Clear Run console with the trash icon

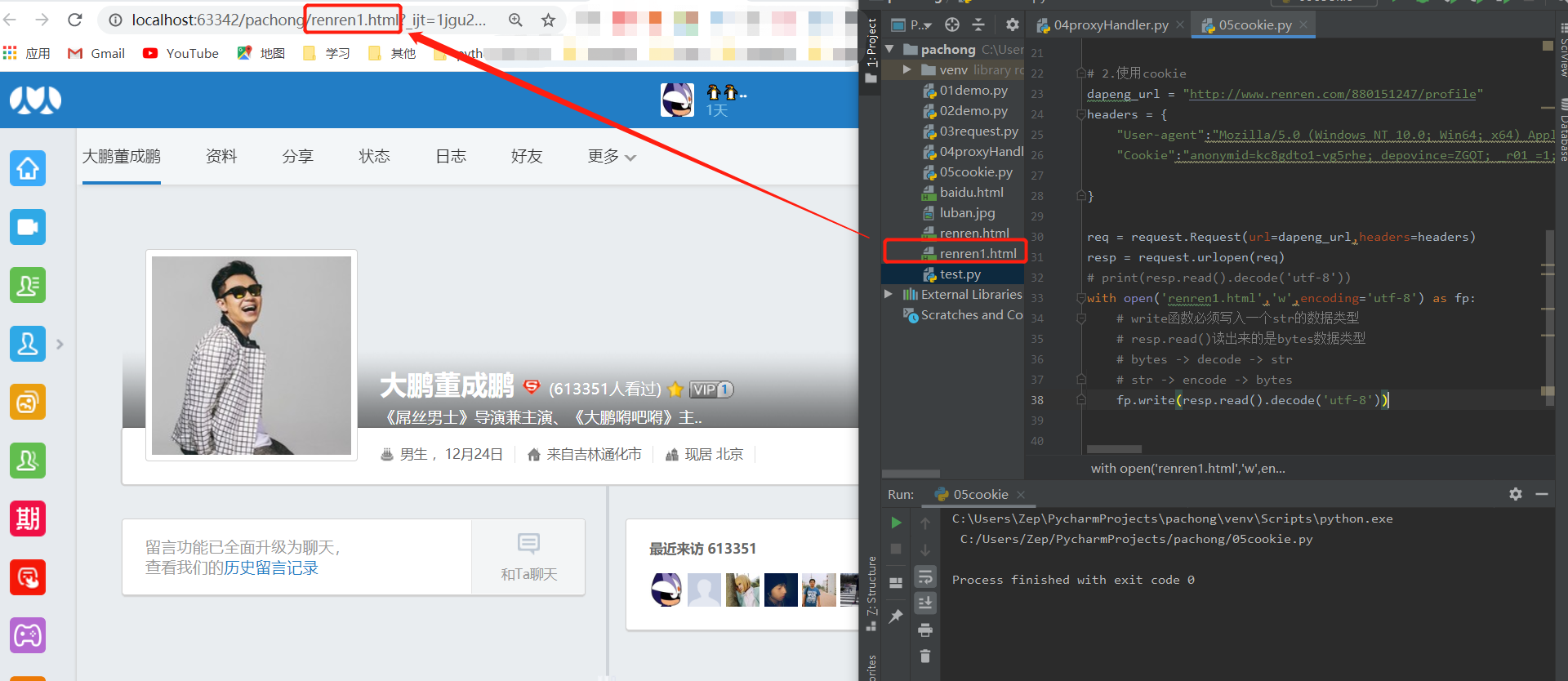coord(925,656)
